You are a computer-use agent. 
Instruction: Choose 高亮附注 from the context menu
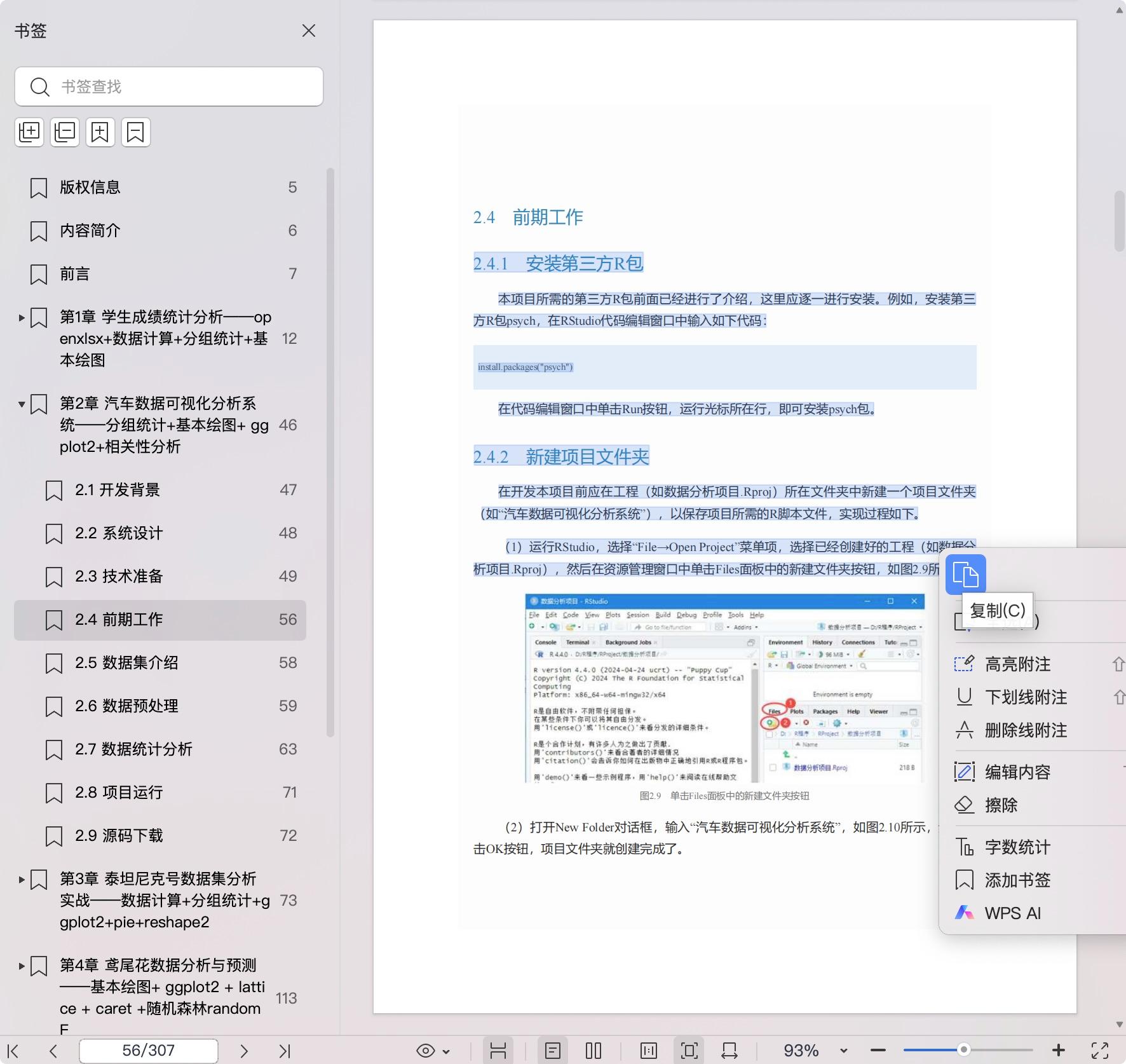[x=1017, y=664]
